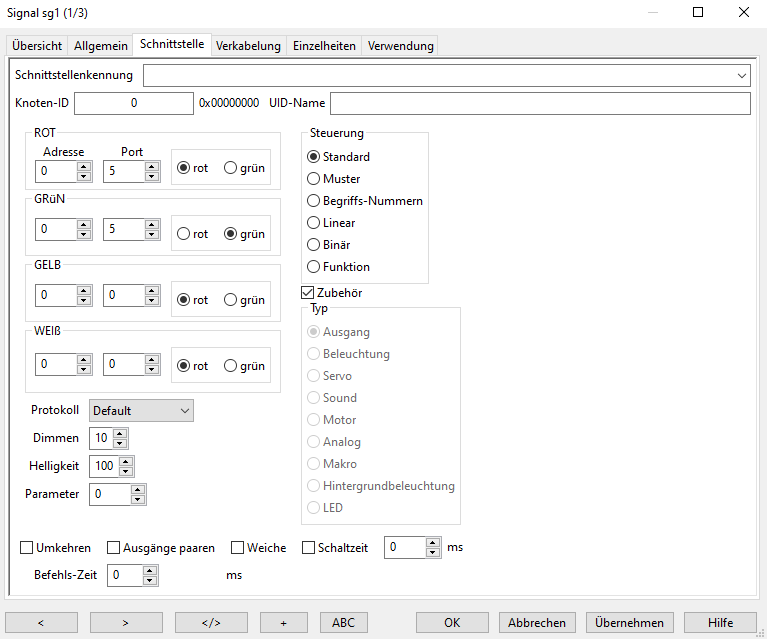Image resolution: width=767 pixels, height=639 pixels.
Task: Click the ABC button
Action: 343,622
